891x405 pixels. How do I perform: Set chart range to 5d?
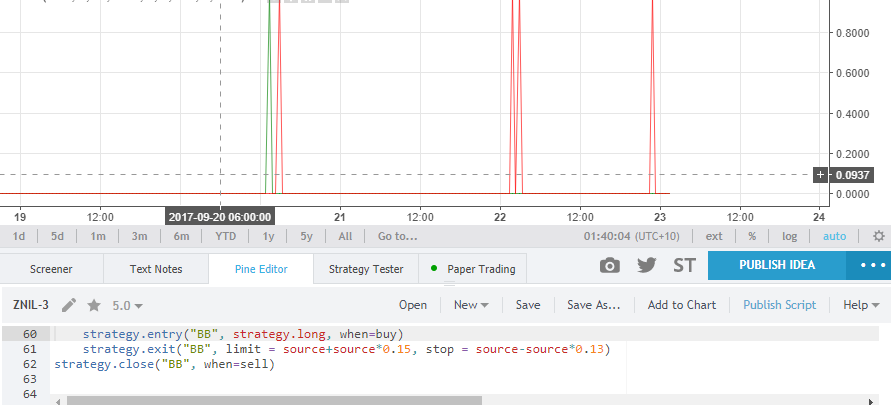[x=57, y=236]
